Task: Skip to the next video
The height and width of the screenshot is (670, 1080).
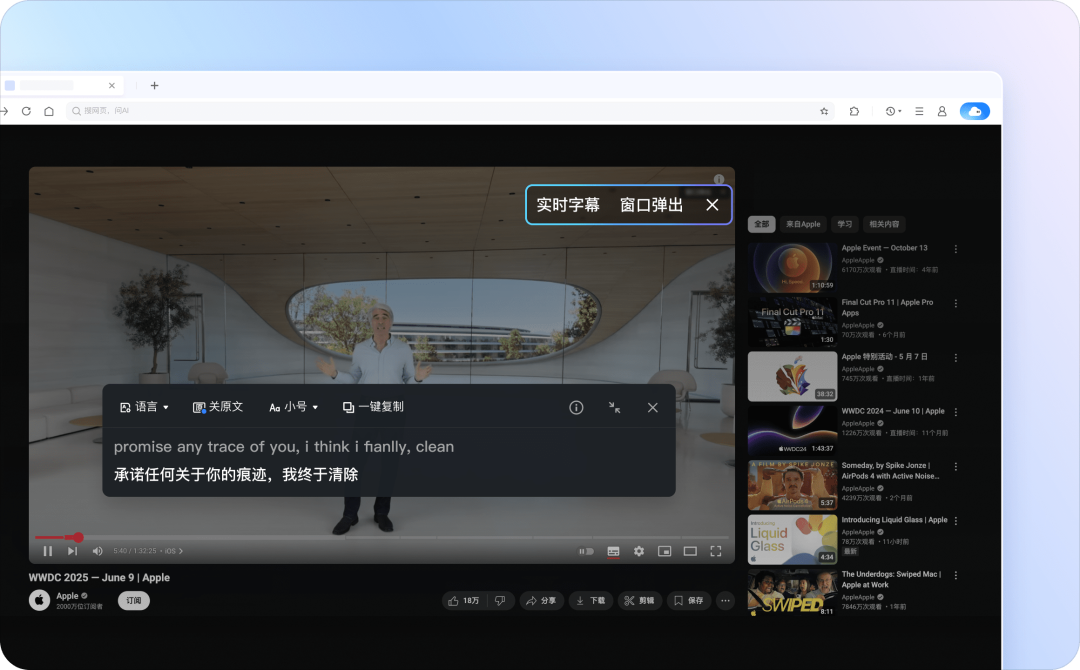Action: pyautogui.click(x=72, y=551)
